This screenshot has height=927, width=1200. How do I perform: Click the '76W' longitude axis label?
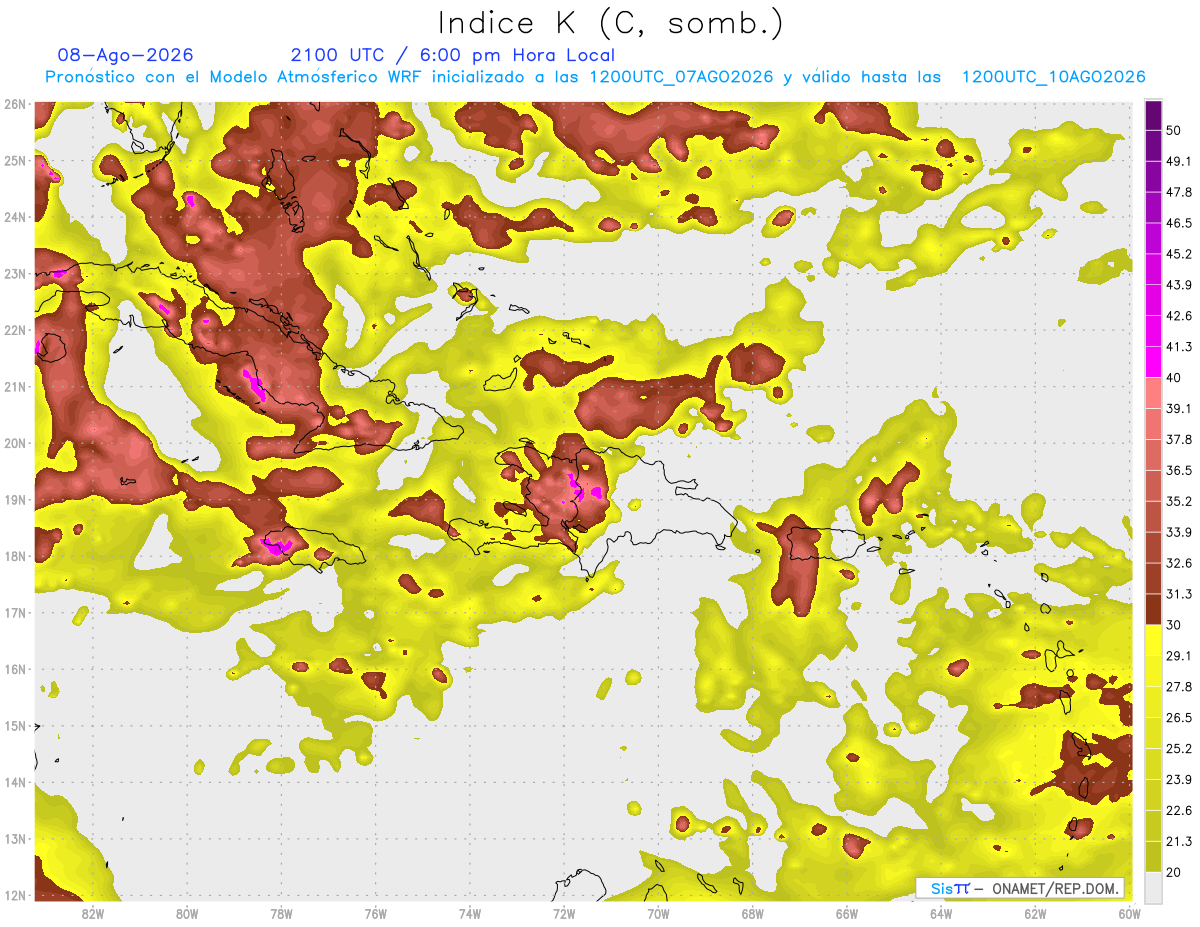pyautogui.click(x=375, y=913)
